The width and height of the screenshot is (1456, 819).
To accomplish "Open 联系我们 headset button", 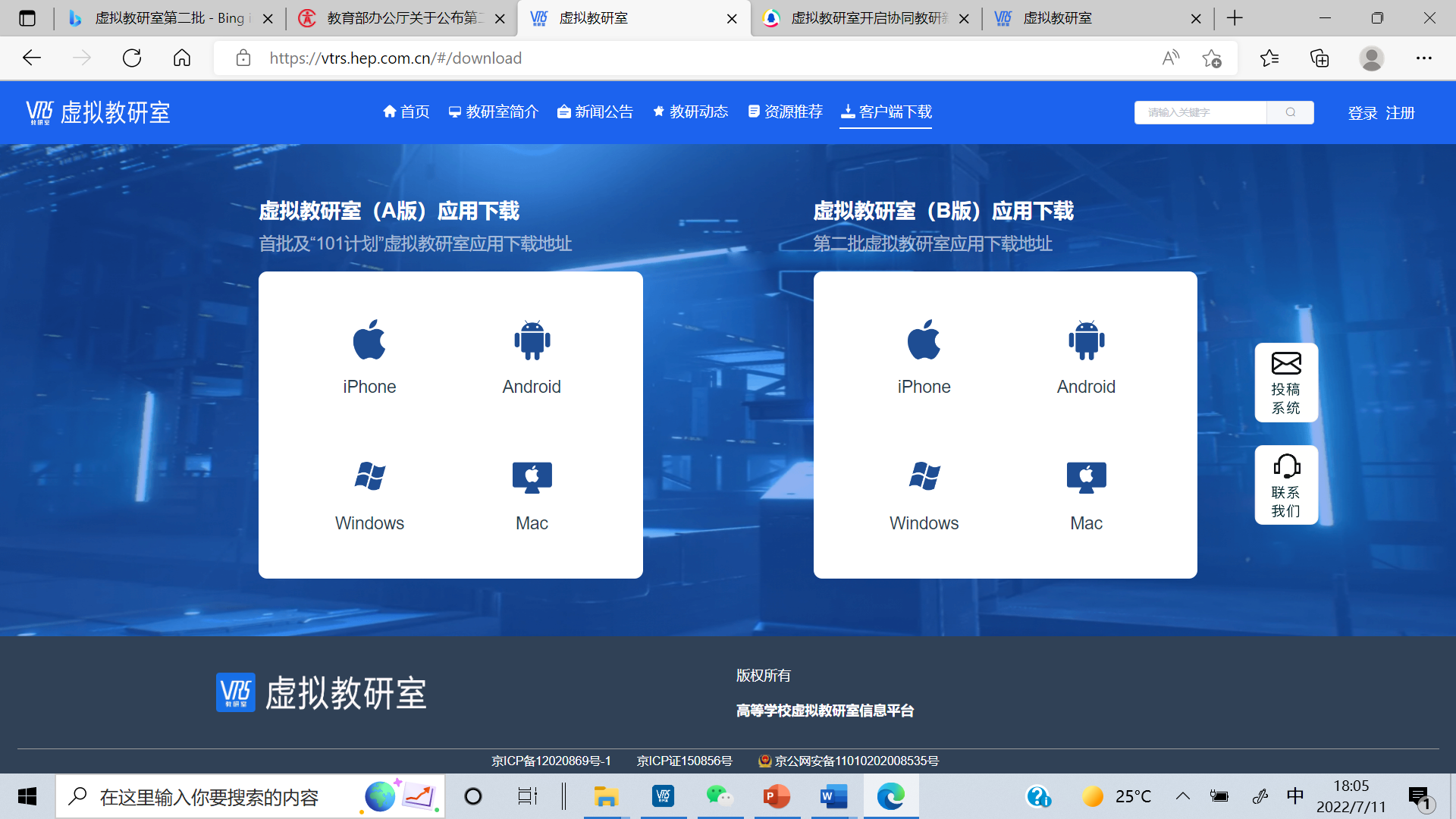I will click(x=1286, y=485).
